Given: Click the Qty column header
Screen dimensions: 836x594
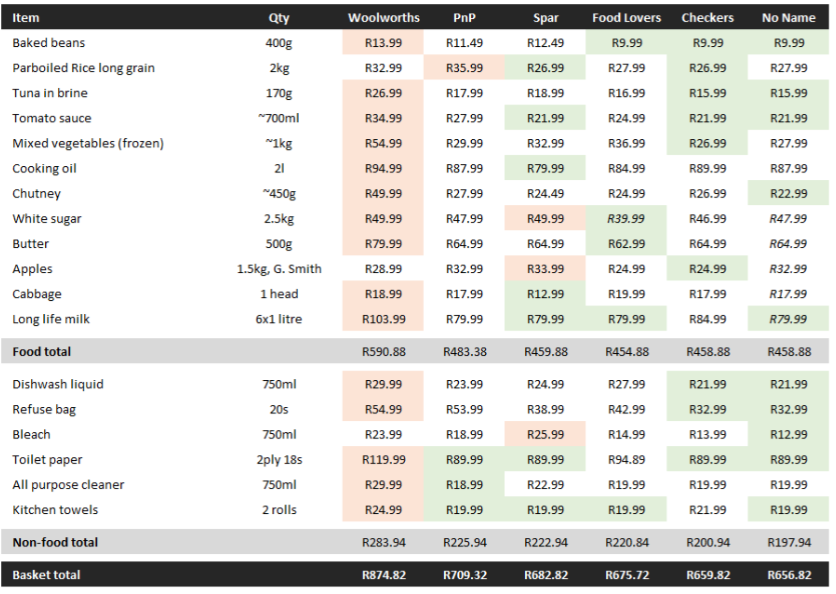Looking at the screenshot, I should coord(279,18).
